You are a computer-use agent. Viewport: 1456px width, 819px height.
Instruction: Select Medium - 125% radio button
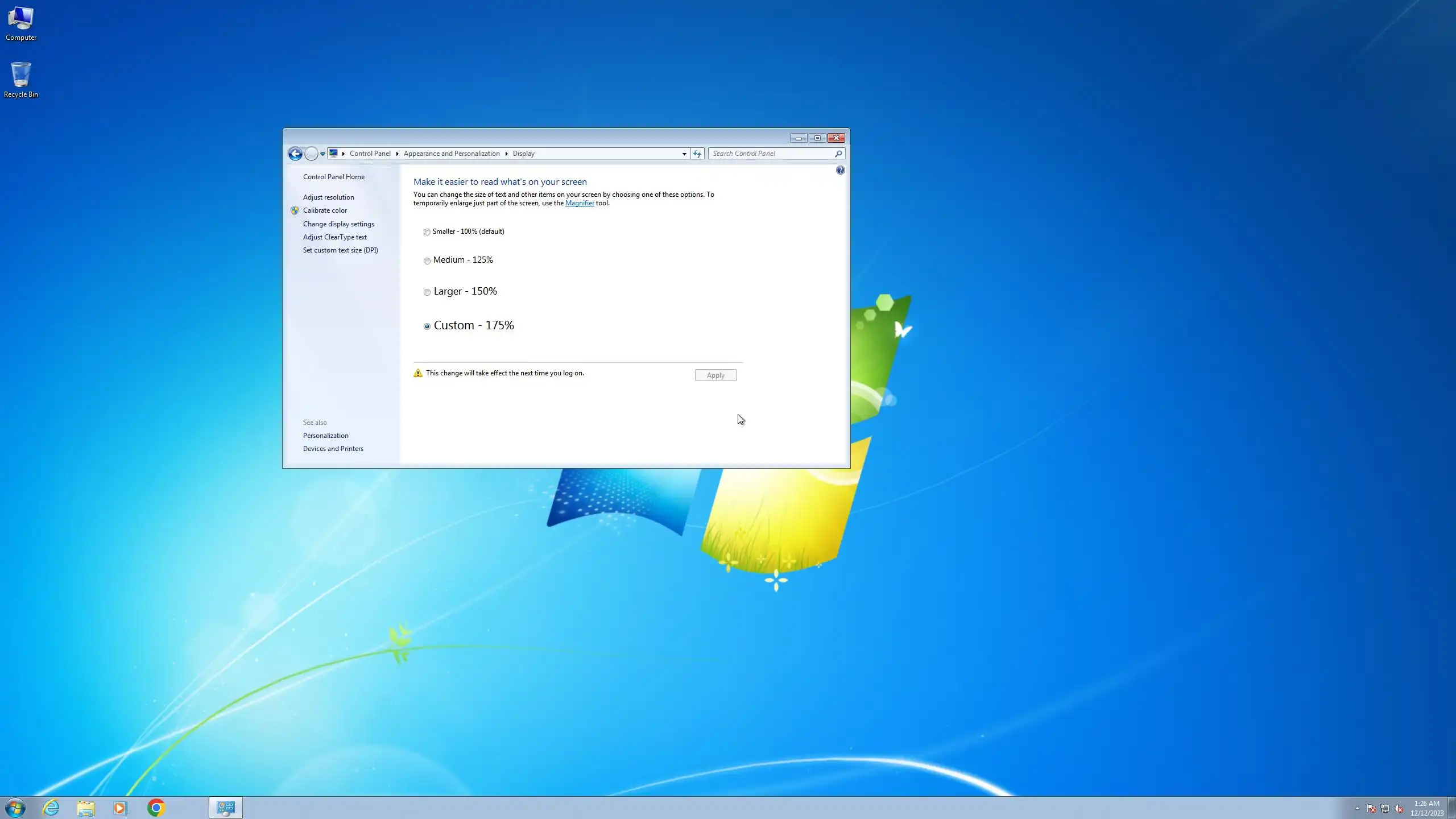tap(427, 261)
